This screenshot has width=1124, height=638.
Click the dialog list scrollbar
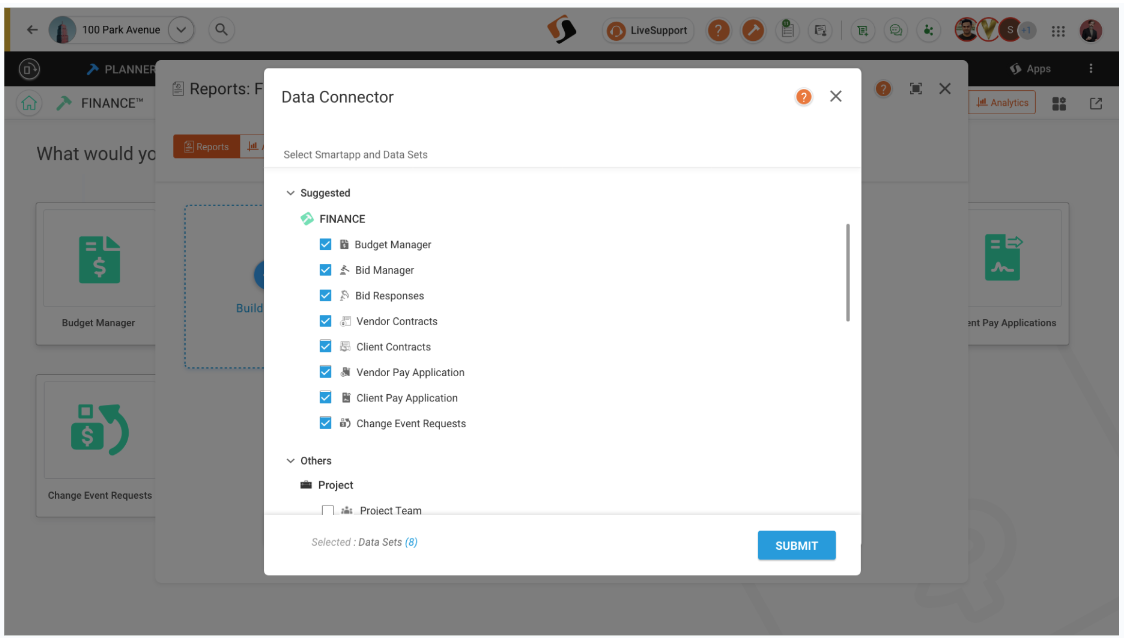pyautogui.click(x=848, y=272)
